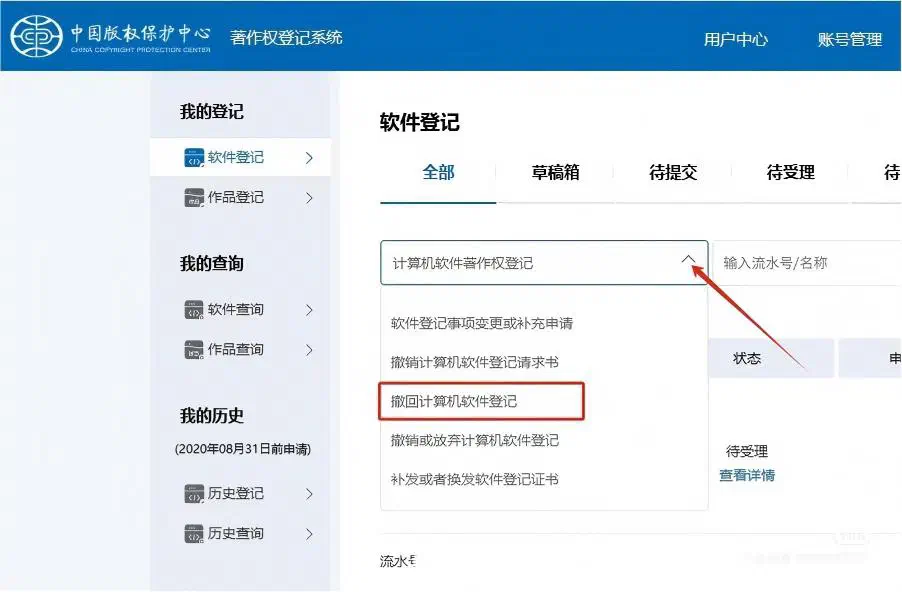Click the 查看详情 link
This screenshot has height=592, width=902.
(x=747, y=475)
